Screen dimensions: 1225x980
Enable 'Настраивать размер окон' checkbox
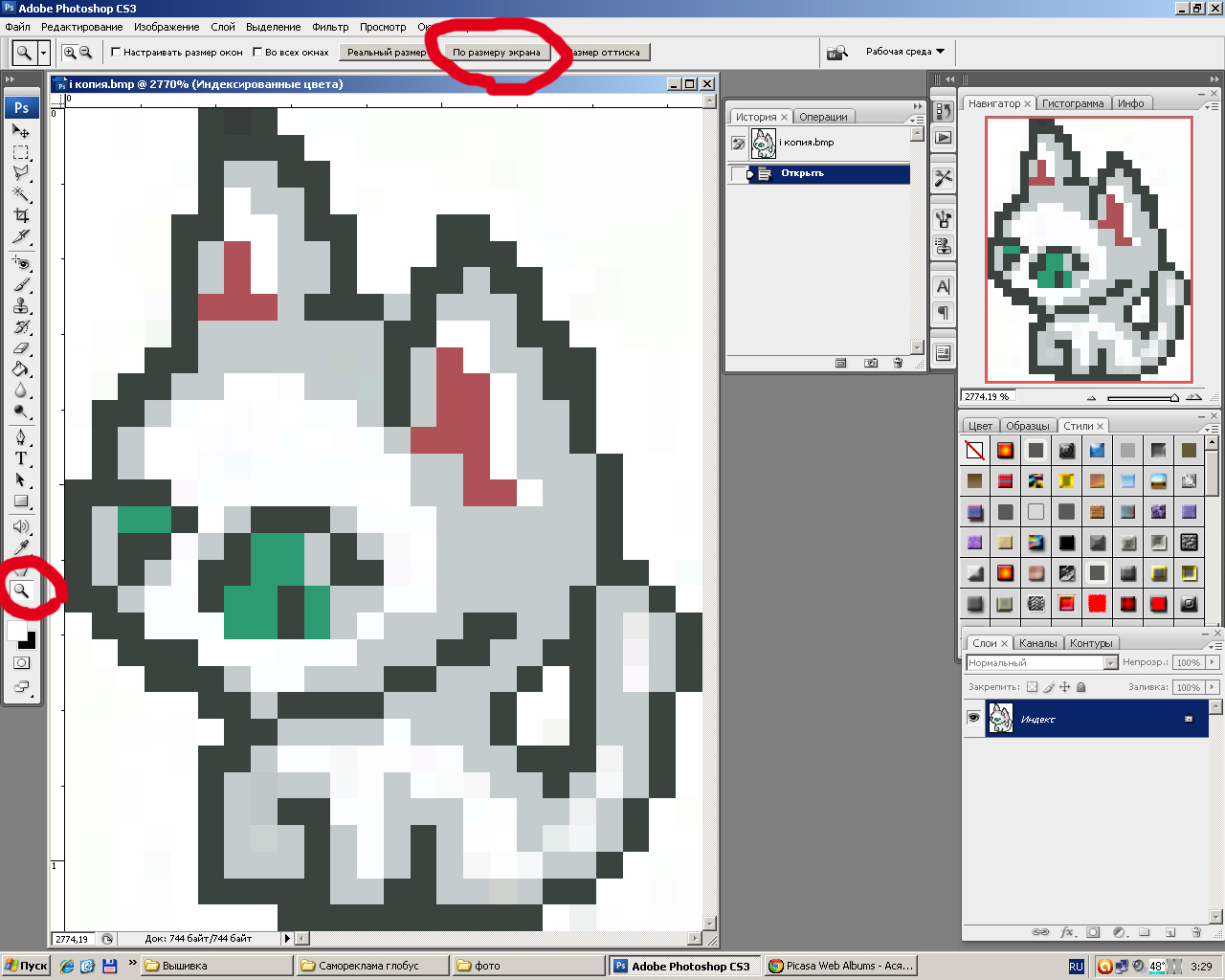[x=116, y=53]
